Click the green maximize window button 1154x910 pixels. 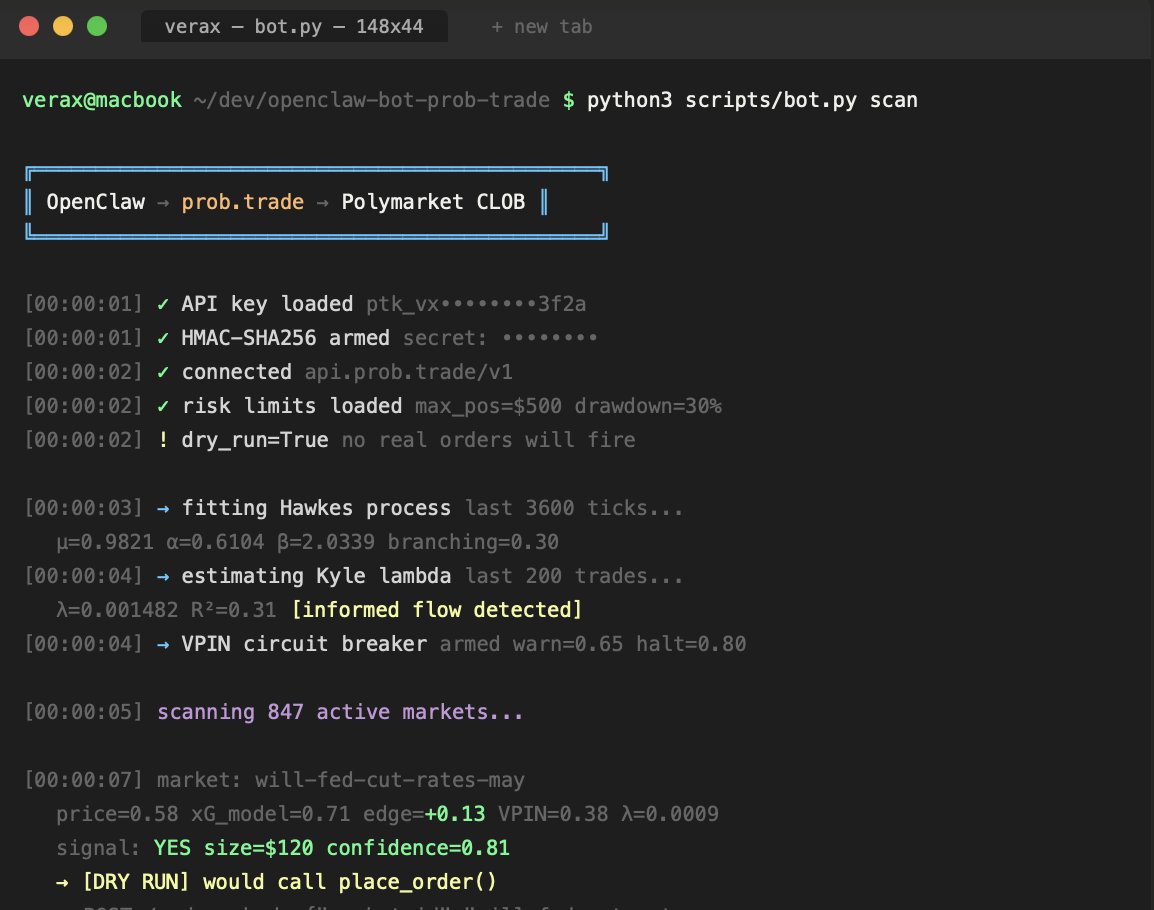point(97,27)
